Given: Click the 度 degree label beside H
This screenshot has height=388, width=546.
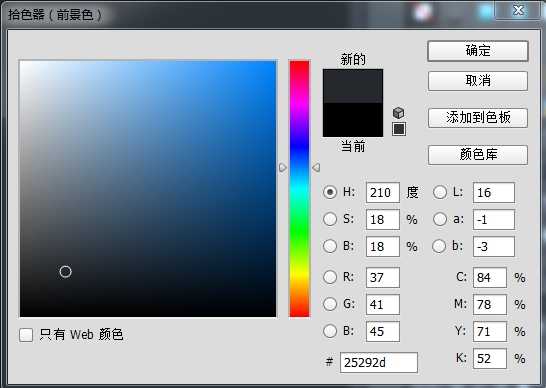Looking at the screenshot, I should coord(412,192).
